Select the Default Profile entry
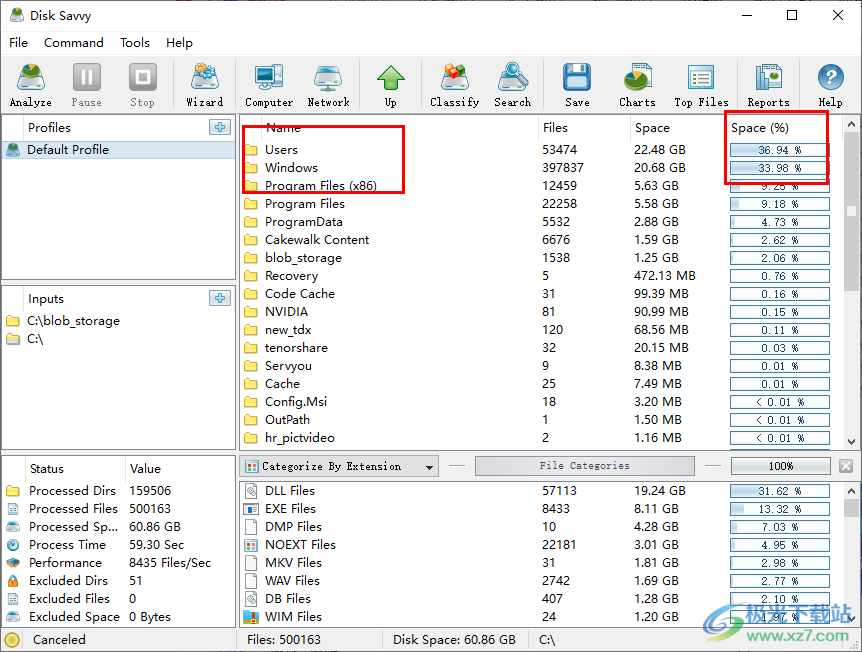Viewport: 862px width, 652px height. (x=118, y=150)
